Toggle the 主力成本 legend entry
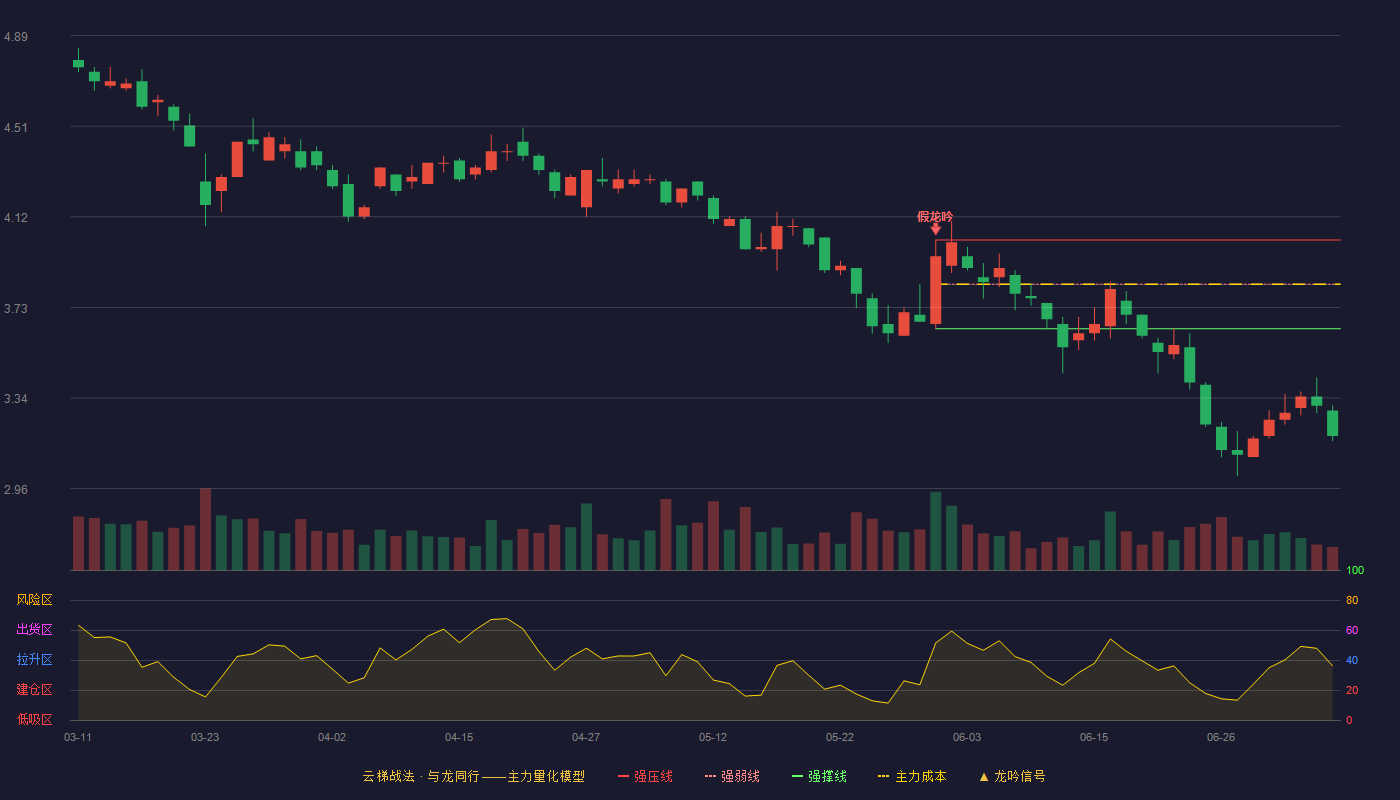The image size is (1400, 800). click(x=912, y=776)
